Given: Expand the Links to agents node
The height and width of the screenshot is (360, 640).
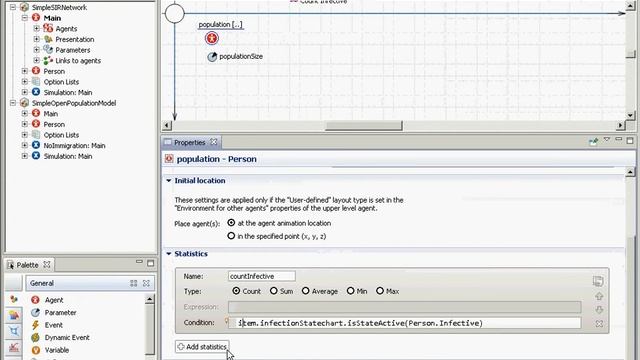Looking at the screenshot, I should point(36,60).
